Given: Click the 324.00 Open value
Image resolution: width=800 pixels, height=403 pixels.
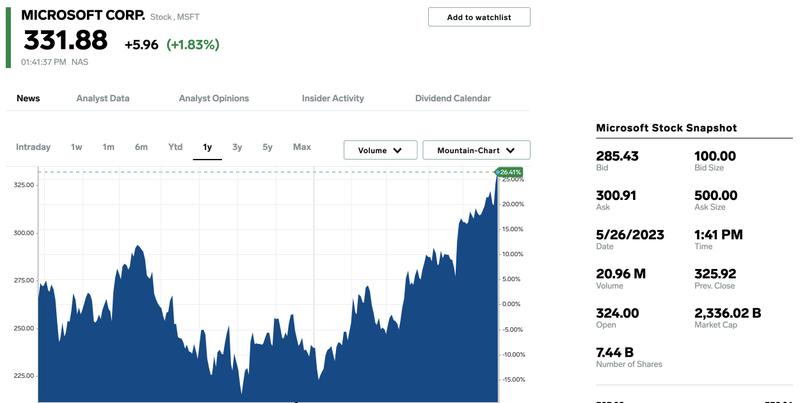Looking at the screenshot, I should pos(617,313).
